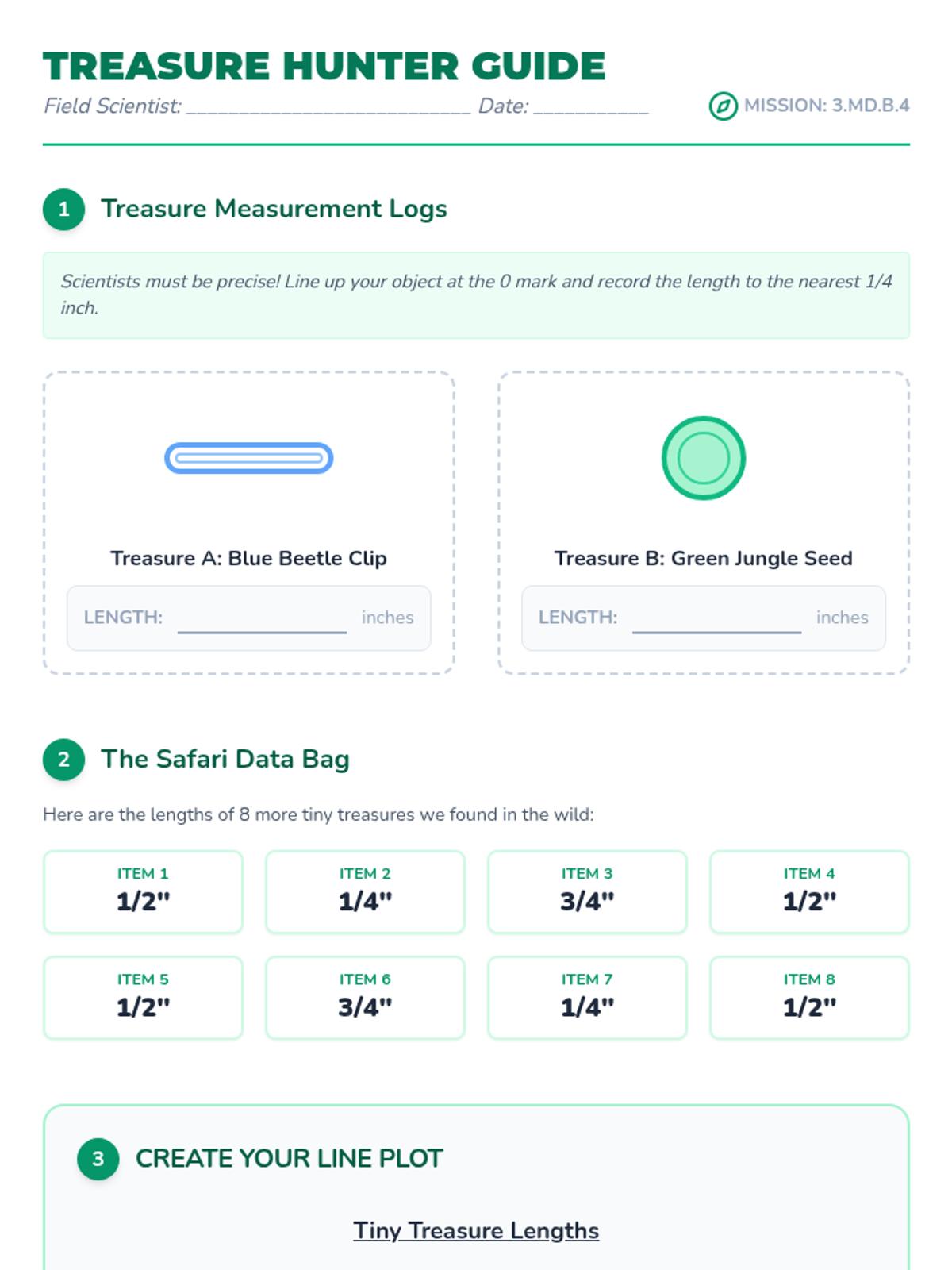Click the green jungle seed image
Screen dimensions: 952x1270
[x=703, y=458]
